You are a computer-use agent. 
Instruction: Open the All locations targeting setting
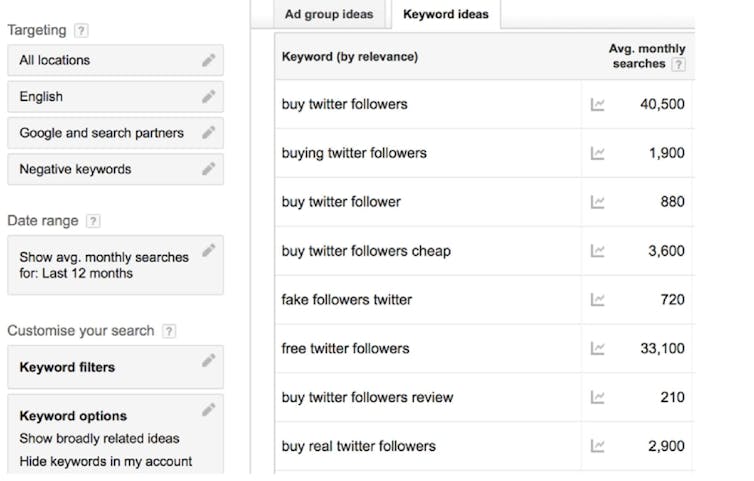click(x=115, y=60)
